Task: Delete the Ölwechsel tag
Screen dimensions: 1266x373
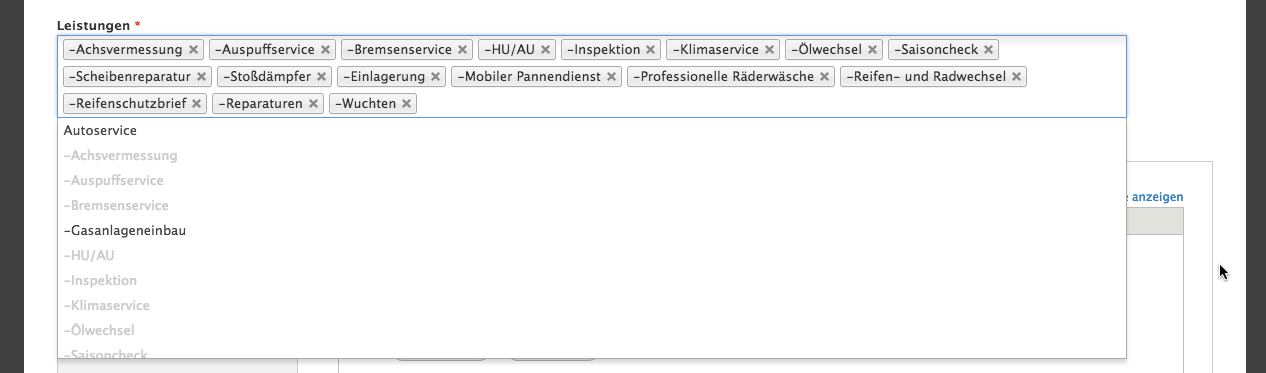Action: click(x=872, y=49)
